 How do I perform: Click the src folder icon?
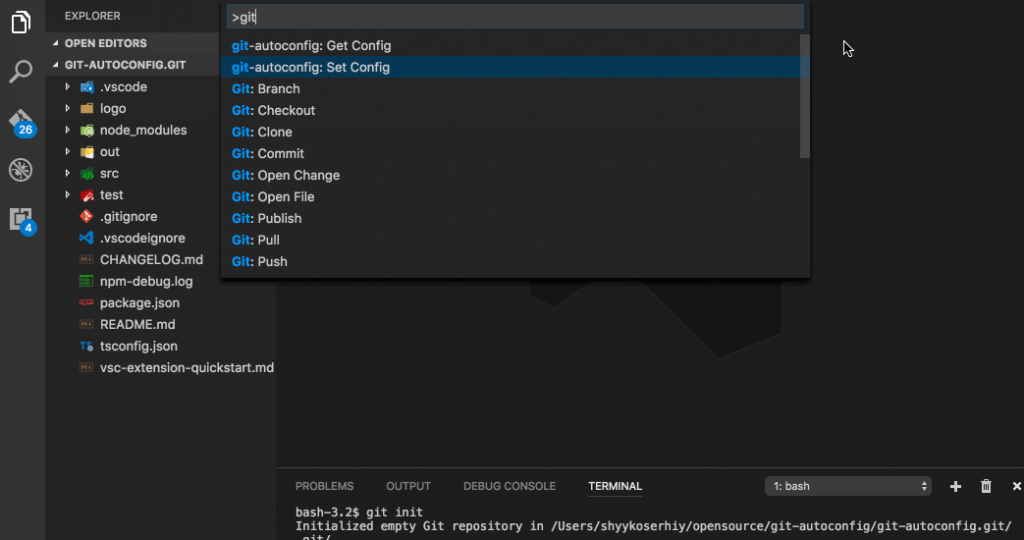[87, 173]
